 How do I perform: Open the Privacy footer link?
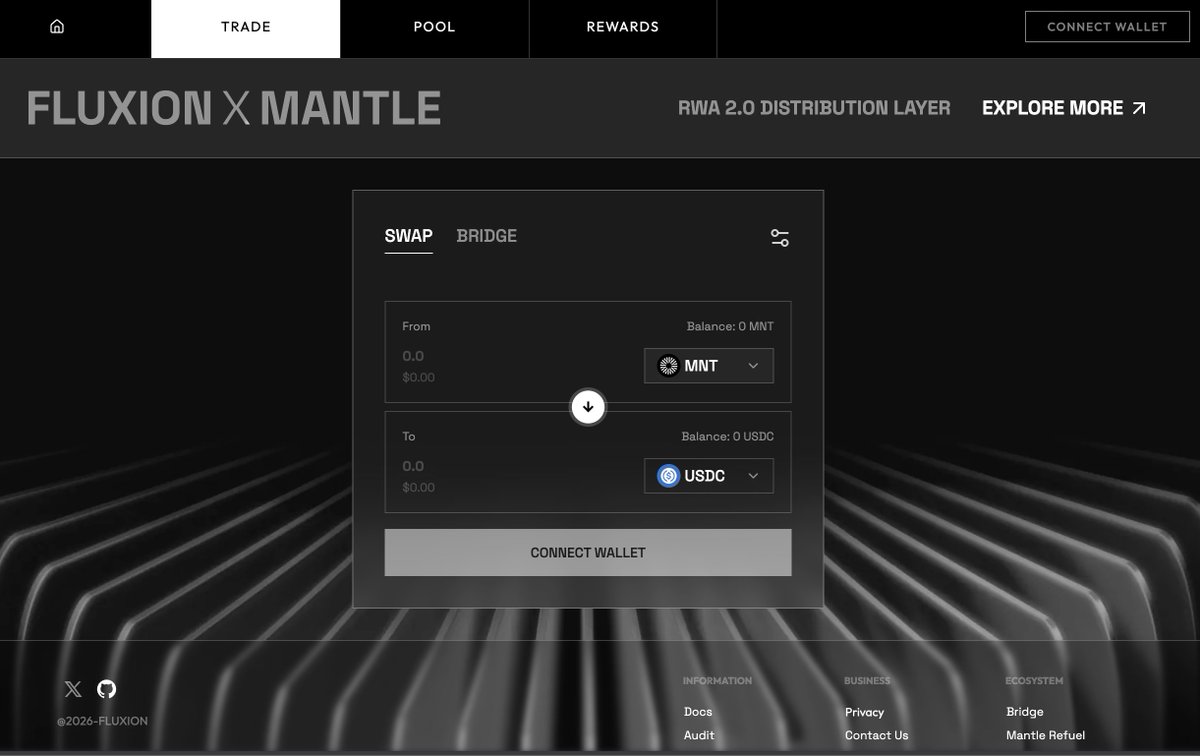point(865,712)
